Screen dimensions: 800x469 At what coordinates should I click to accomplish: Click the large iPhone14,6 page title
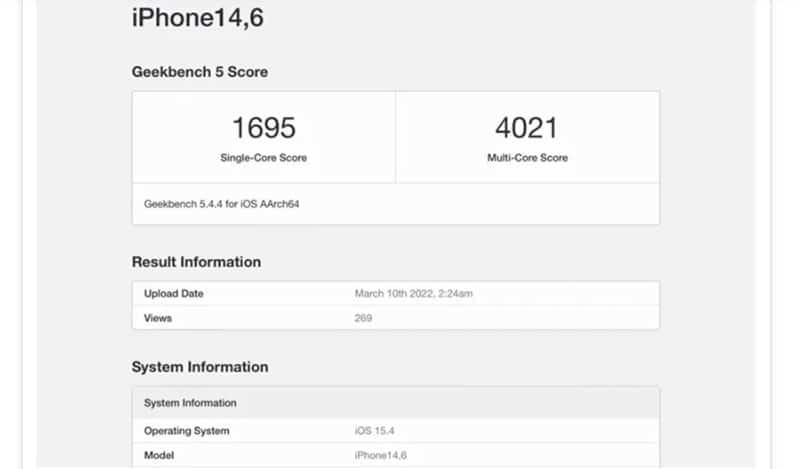click(198, 18)
